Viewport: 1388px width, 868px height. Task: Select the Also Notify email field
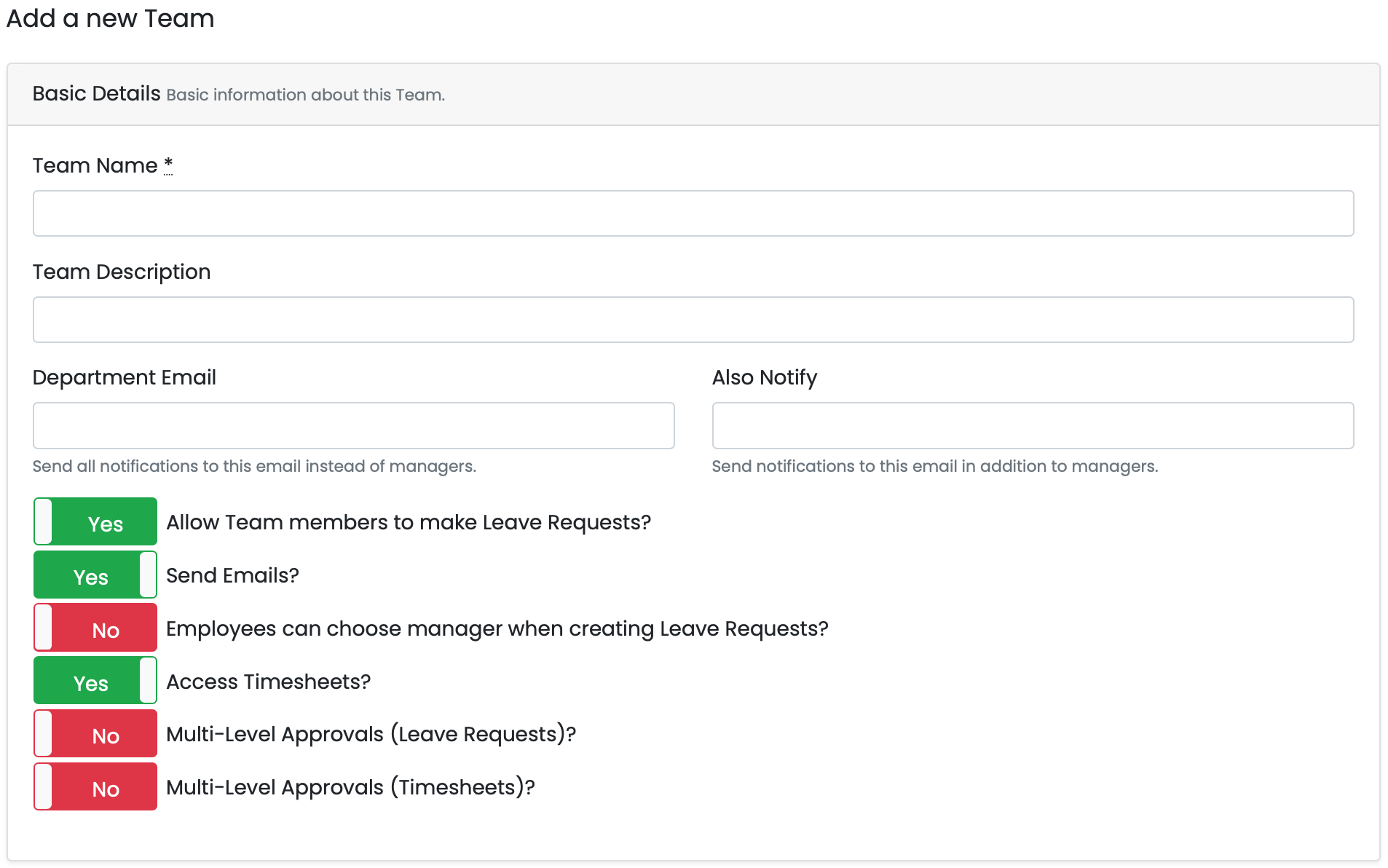point(1032,425)
